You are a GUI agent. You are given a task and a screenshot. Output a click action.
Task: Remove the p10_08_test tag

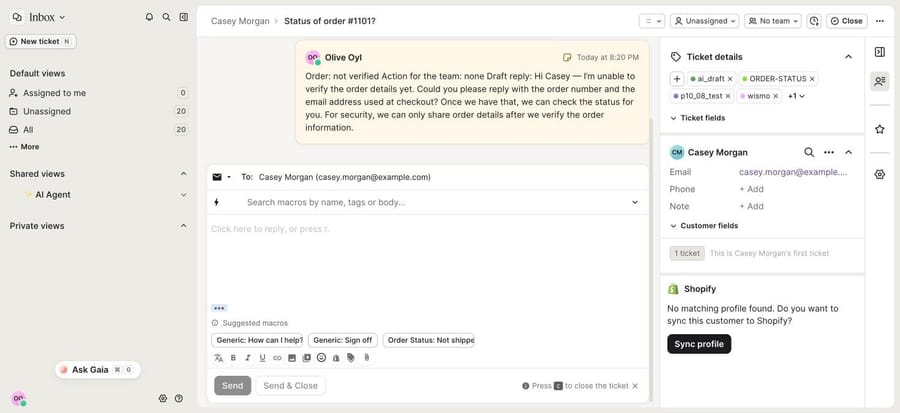click(x=728, y=96)
